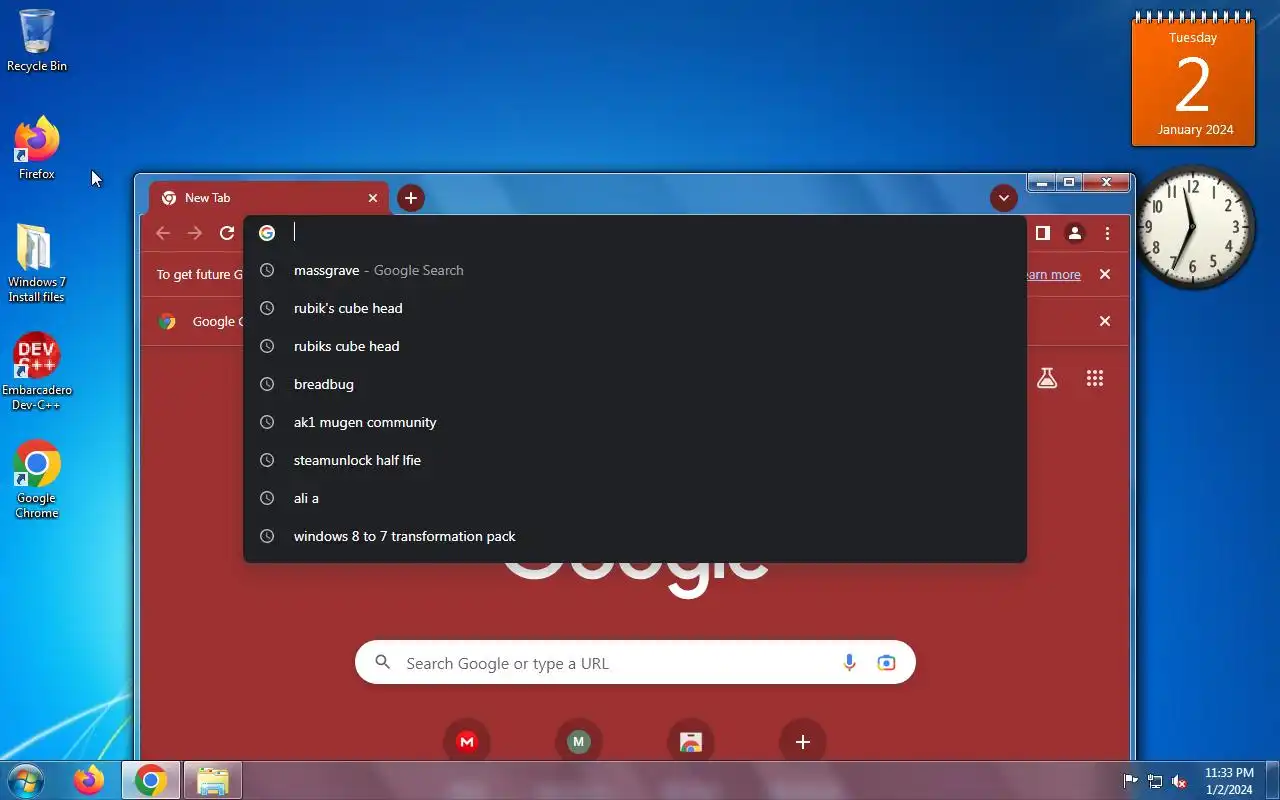The width and height of the screenshot is (1280, 800).
Task: Click the Chrome forward arrow button
Action: coord(195,233)
